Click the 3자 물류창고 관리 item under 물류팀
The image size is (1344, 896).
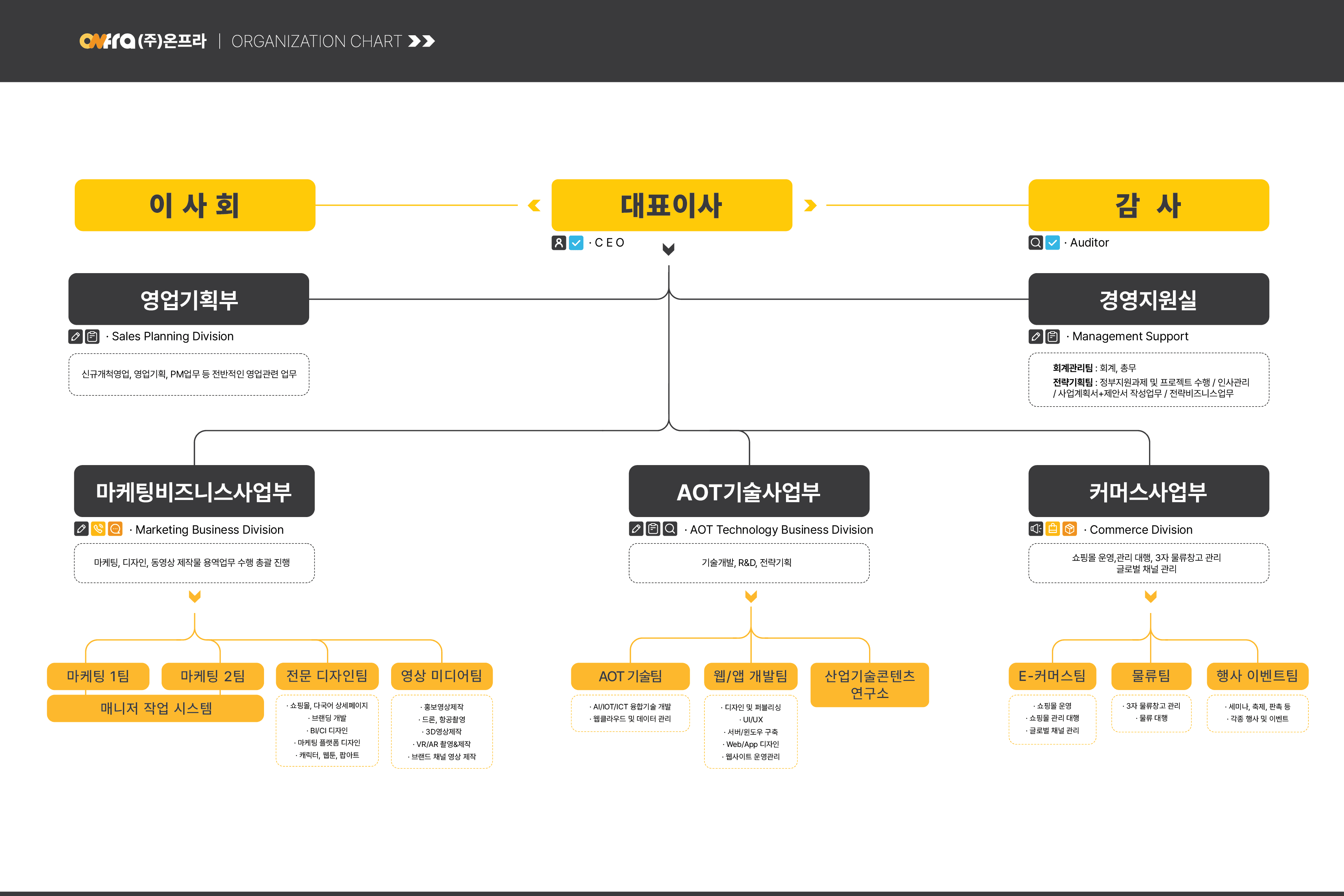pos(1151,706)
